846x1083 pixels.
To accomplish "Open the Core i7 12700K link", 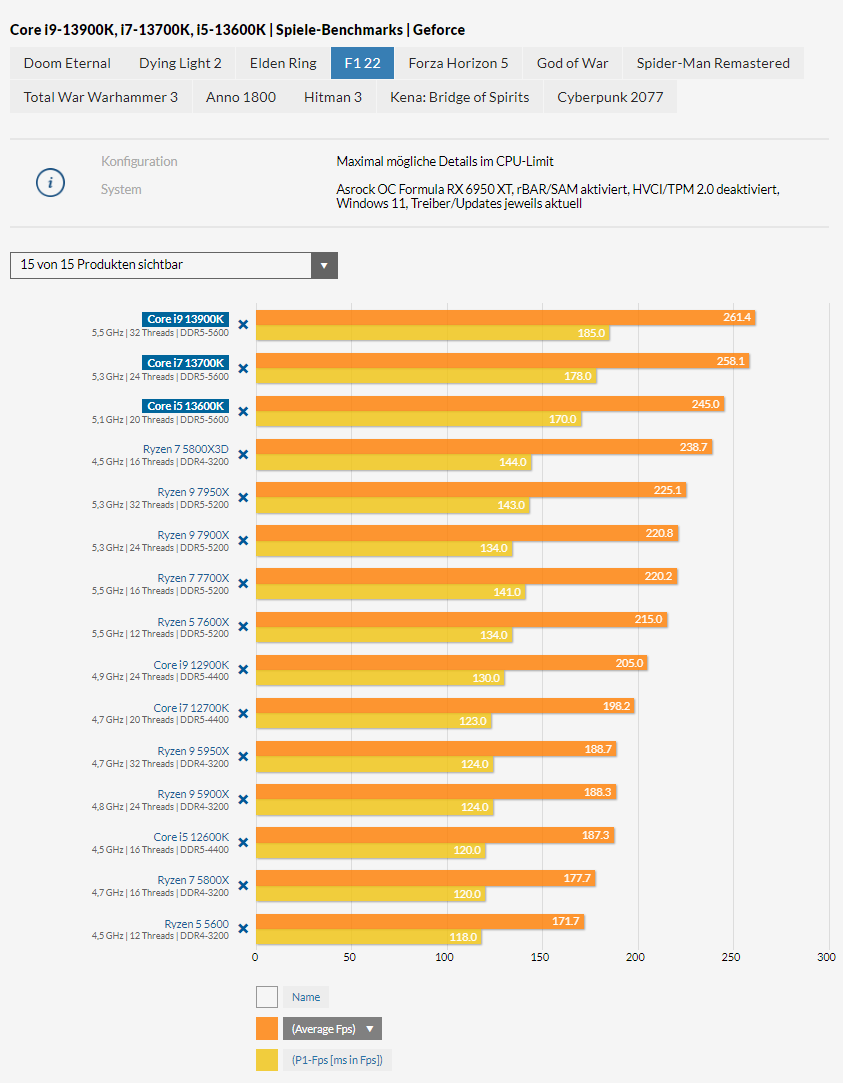I will (x=191, y=708).
